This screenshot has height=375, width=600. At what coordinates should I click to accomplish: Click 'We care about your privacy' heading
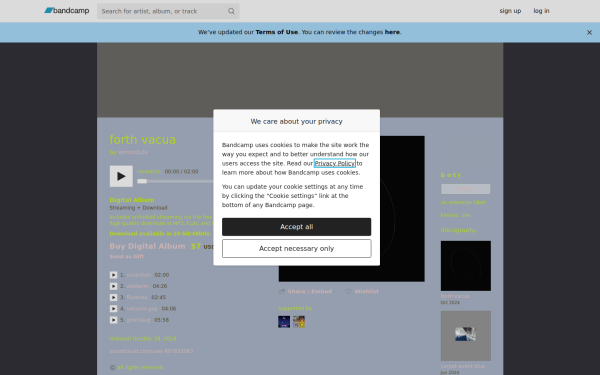(x=297, y=121)
